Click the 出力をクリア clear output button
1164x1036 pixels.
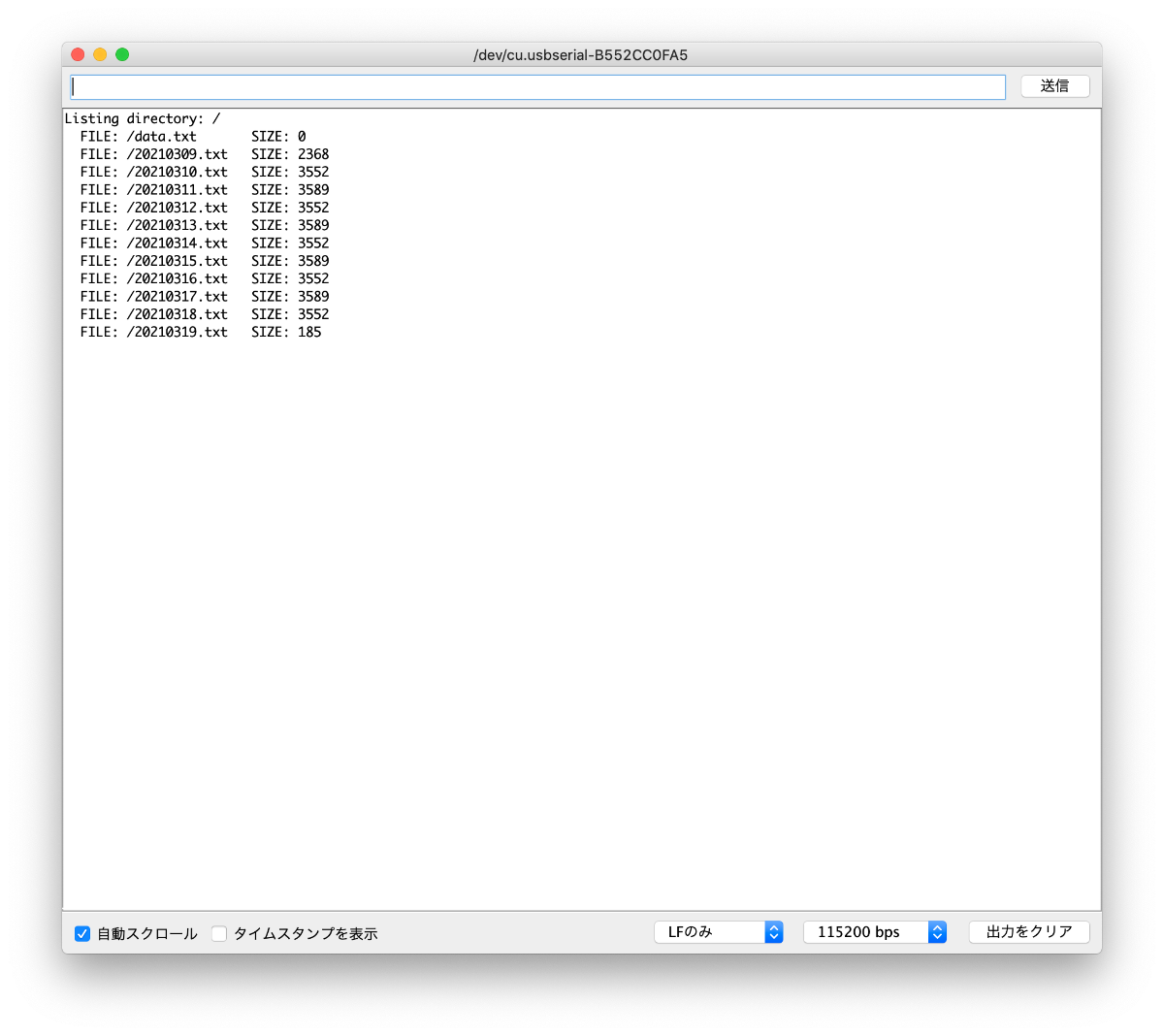tap(1029, 932)
